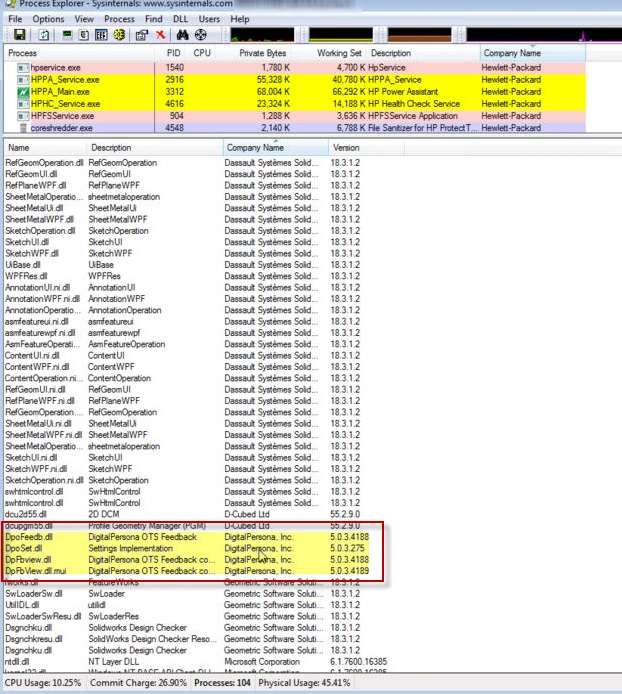Screen dimensions: 622x694
Task: Sort by the Working Set column header
Action: (330, 53)
